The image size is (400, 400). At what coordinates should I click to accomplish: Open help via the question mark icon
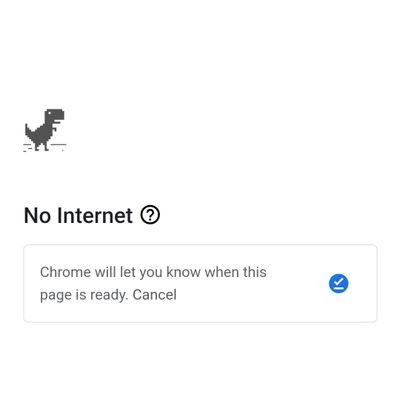pyautogui.click(x=150, y=215)
